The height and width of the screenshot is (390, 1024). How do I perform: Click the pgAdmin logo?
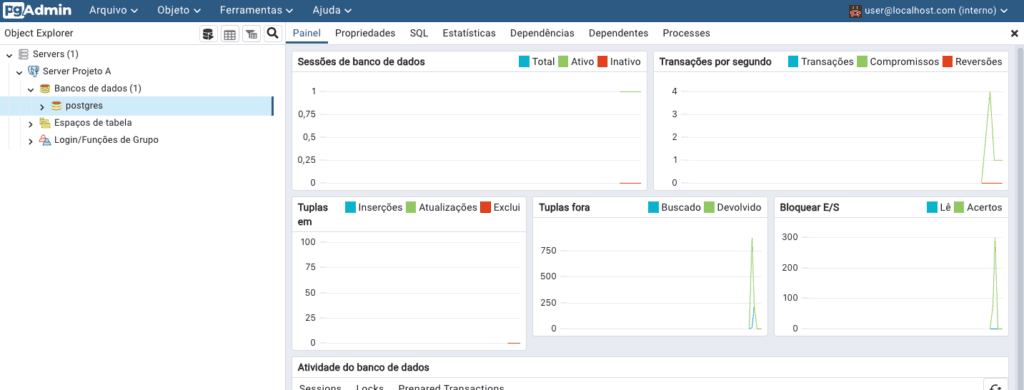tap(37, 10)
